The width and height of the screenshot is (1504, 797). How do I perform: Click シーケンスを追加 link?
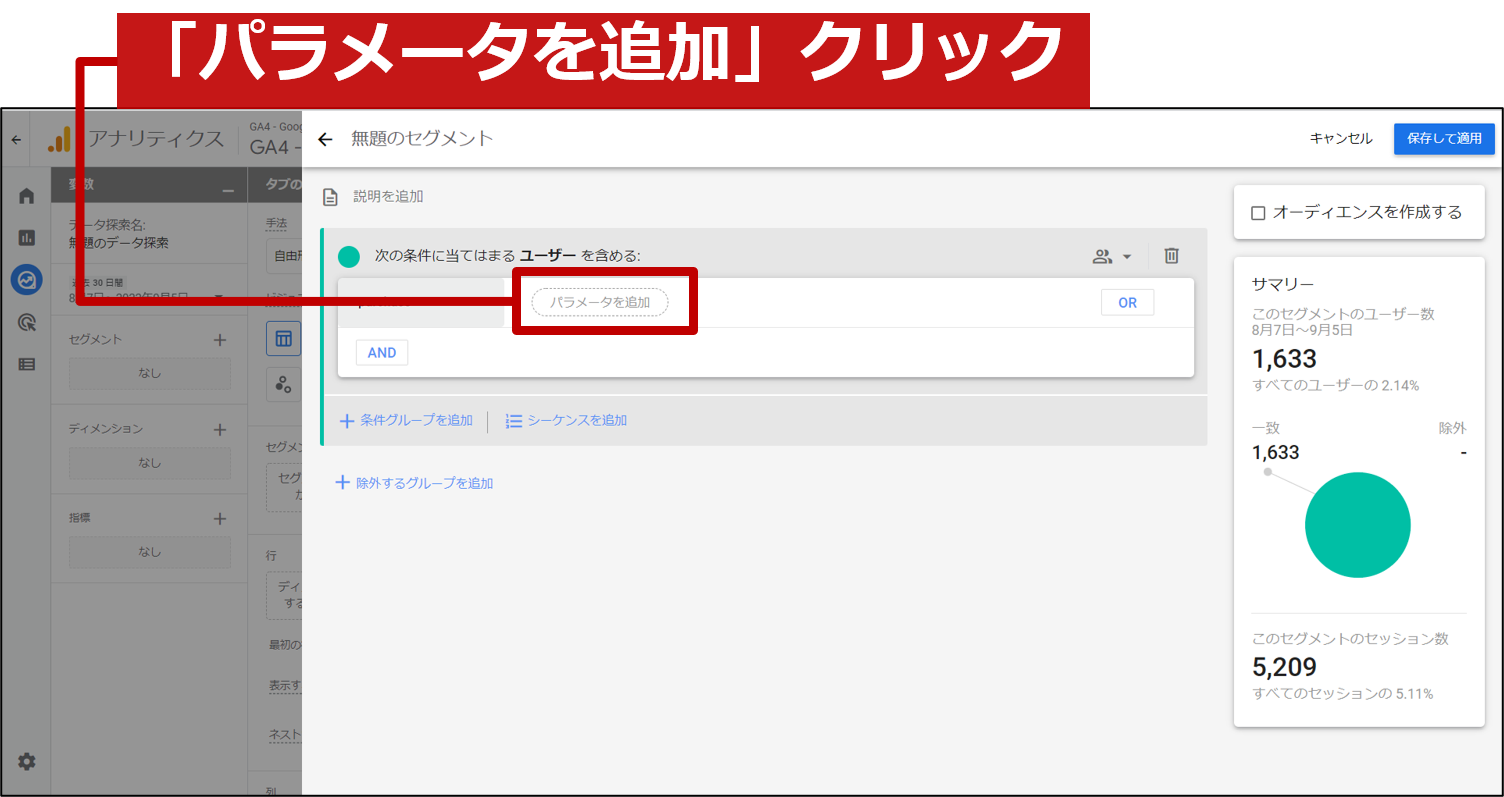click(x=566, y=421)
